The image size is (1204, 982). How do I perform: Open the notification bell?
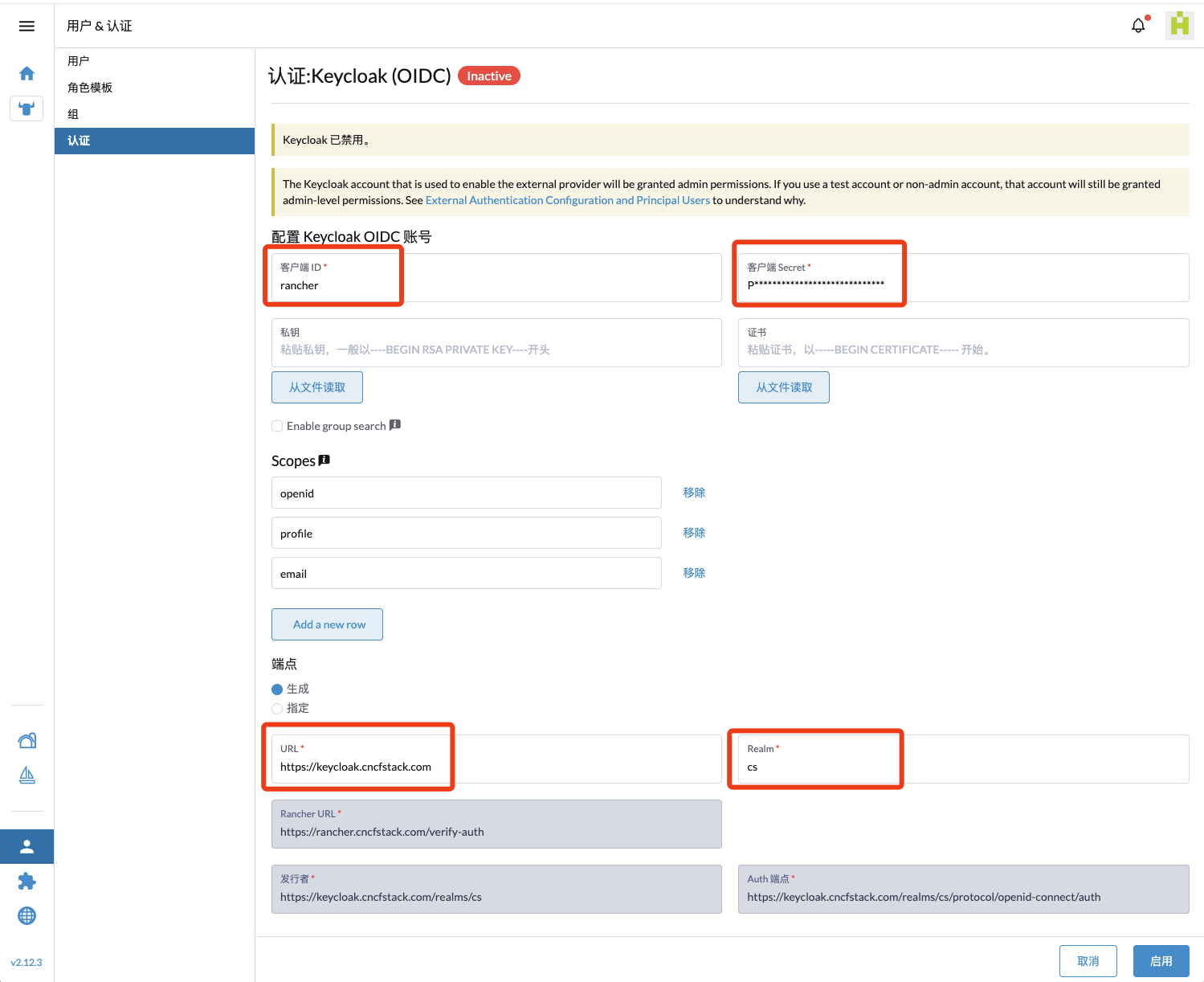click(x=1138, y=26)
